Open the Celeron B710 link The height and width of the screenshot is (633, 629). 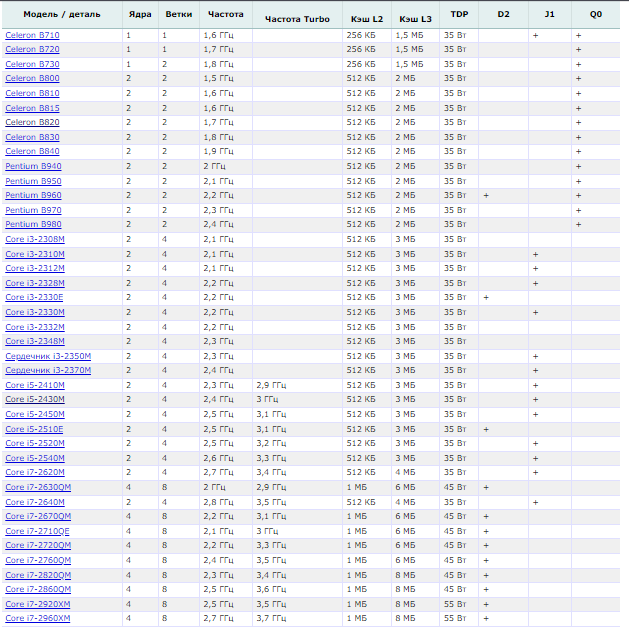(32, 35)
